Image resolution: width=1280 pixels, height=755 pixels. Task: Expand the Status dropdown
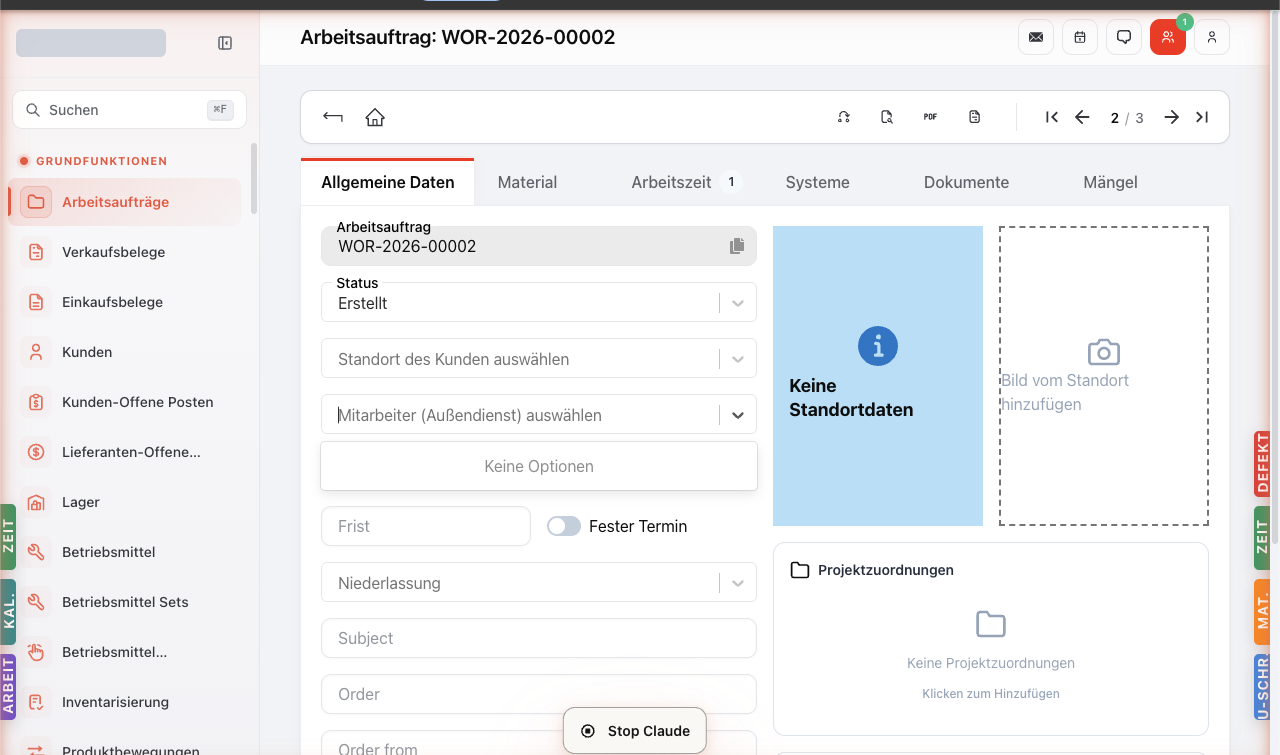[x=738, y=303]
